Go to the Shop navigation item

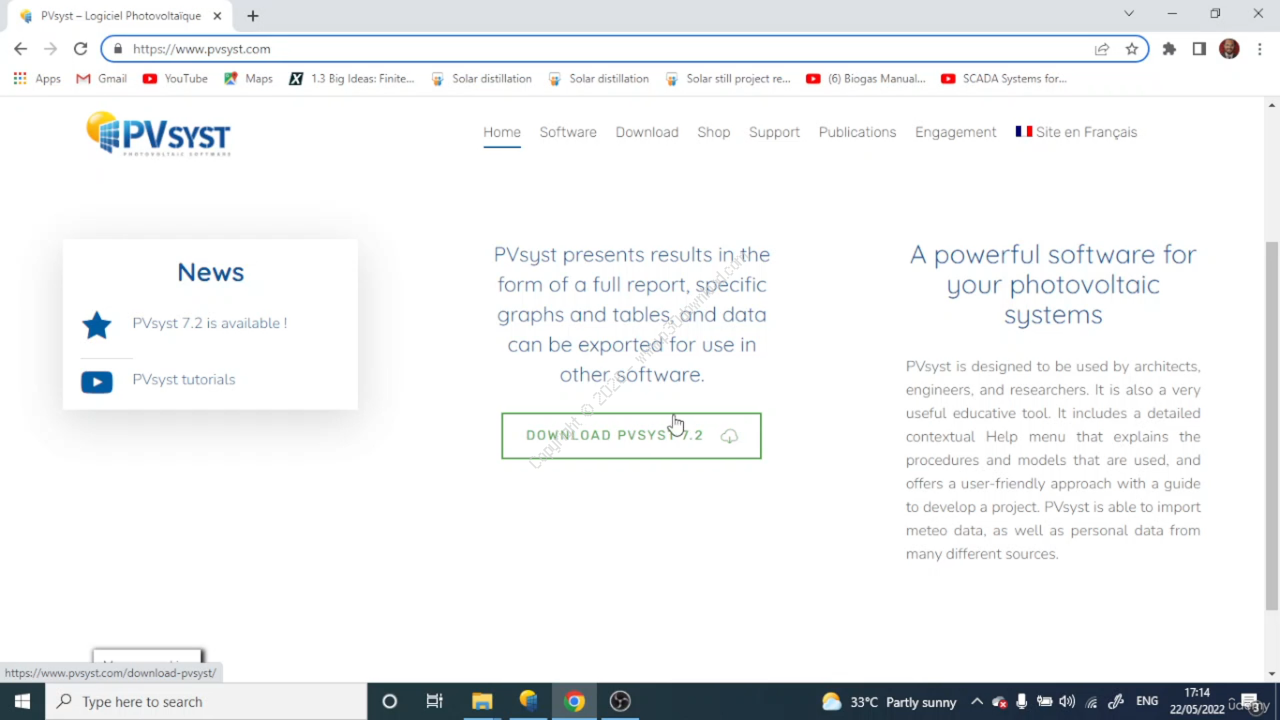[714, 132]
